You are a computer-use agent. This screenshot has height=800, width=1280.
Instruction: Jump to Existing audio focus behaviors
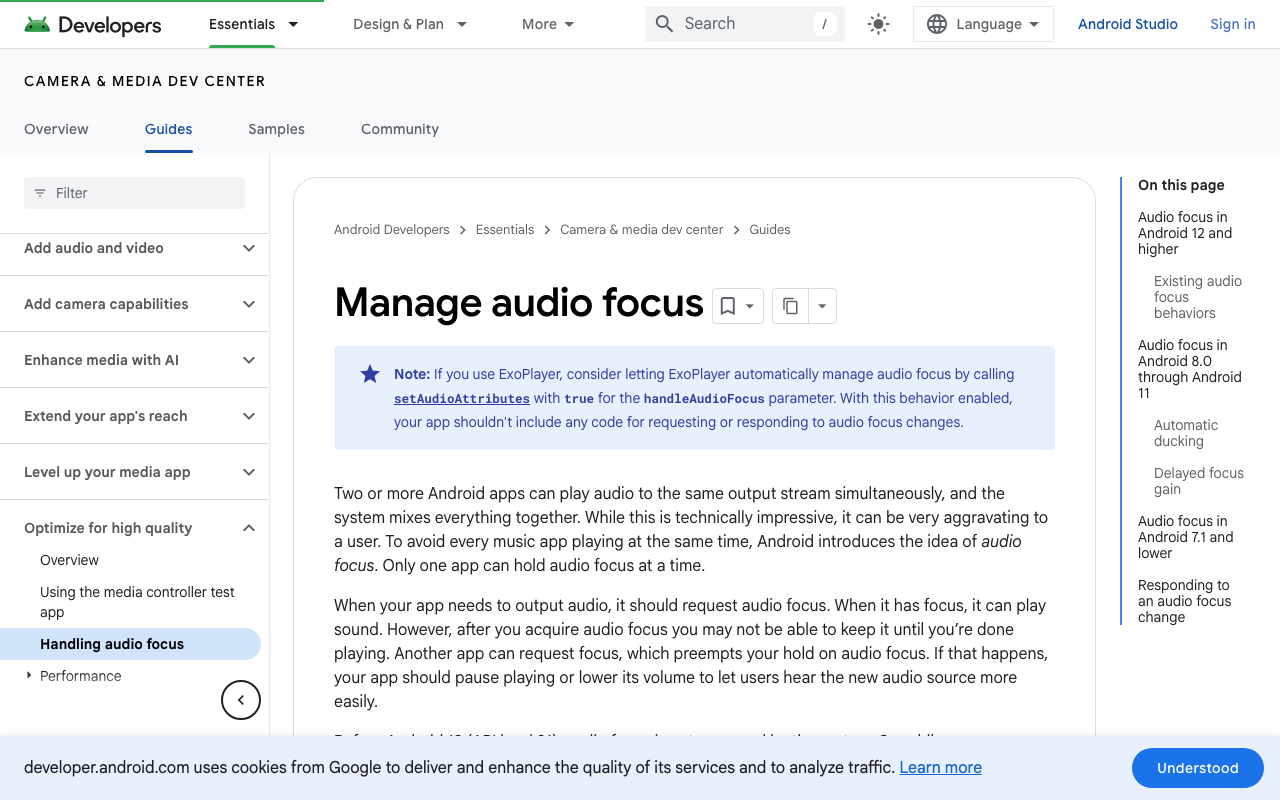[x=1198, y=297]
